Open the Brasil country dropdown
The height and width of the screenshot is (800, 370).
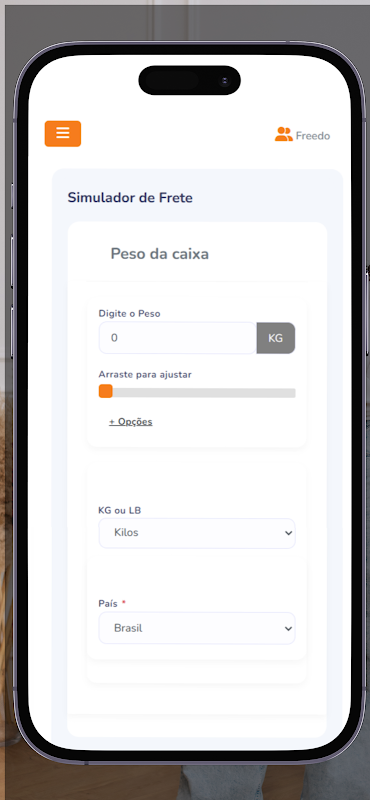197,628
